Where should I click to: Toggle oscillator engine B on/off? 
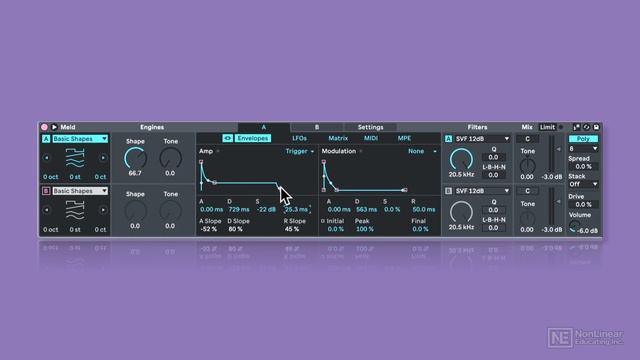coord(46,191)
